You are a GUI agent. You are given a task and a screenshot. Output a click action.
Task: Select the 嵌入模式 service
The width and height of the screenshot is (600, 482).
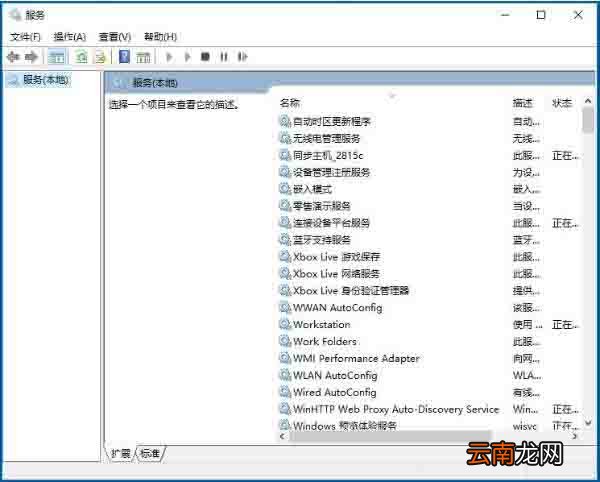click(312, 189)
